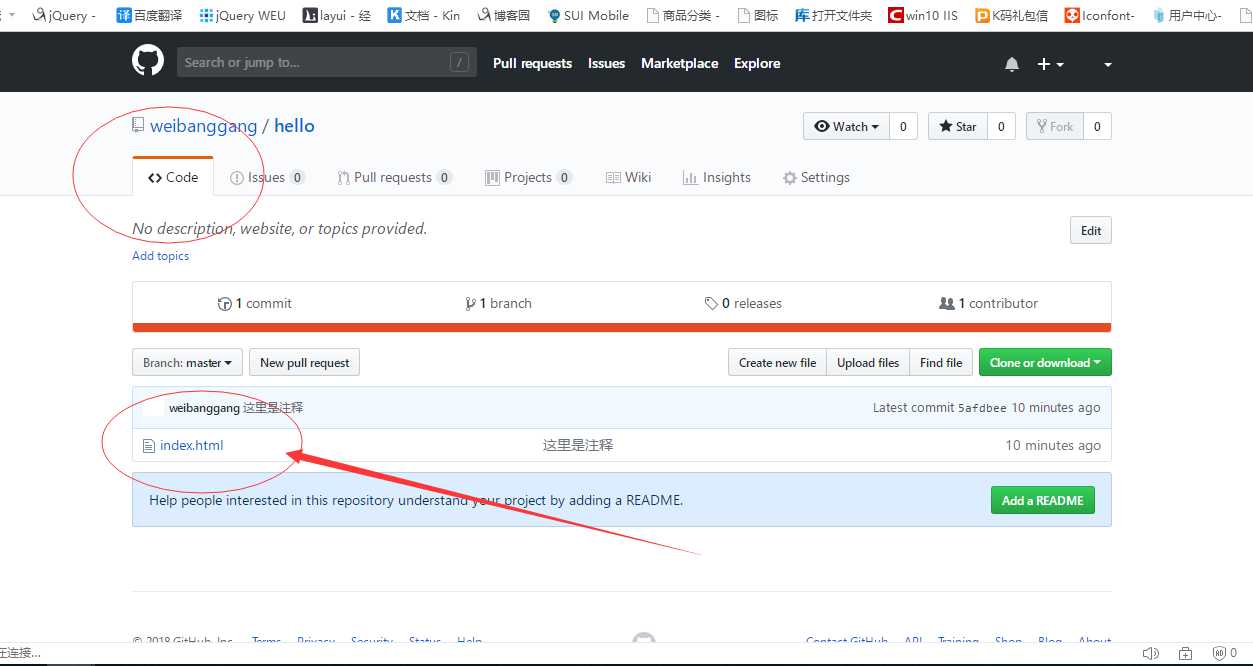Viewport: 1253px width, 666px height.
Task: Open the hello repository link
Action: point(294,126)
